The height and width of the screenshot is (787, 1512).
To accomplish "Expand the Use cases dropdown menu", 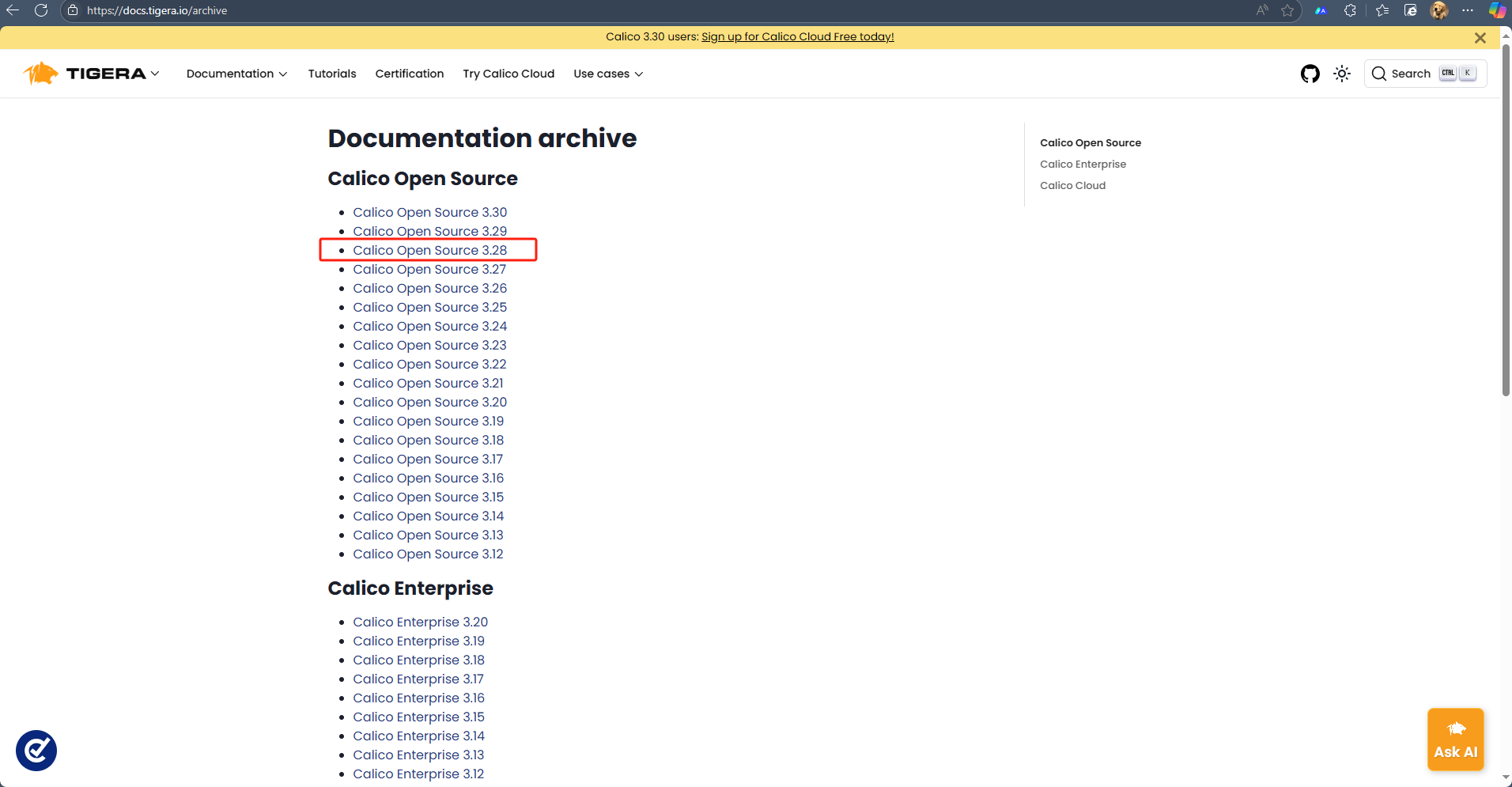I will pos(608,74).
